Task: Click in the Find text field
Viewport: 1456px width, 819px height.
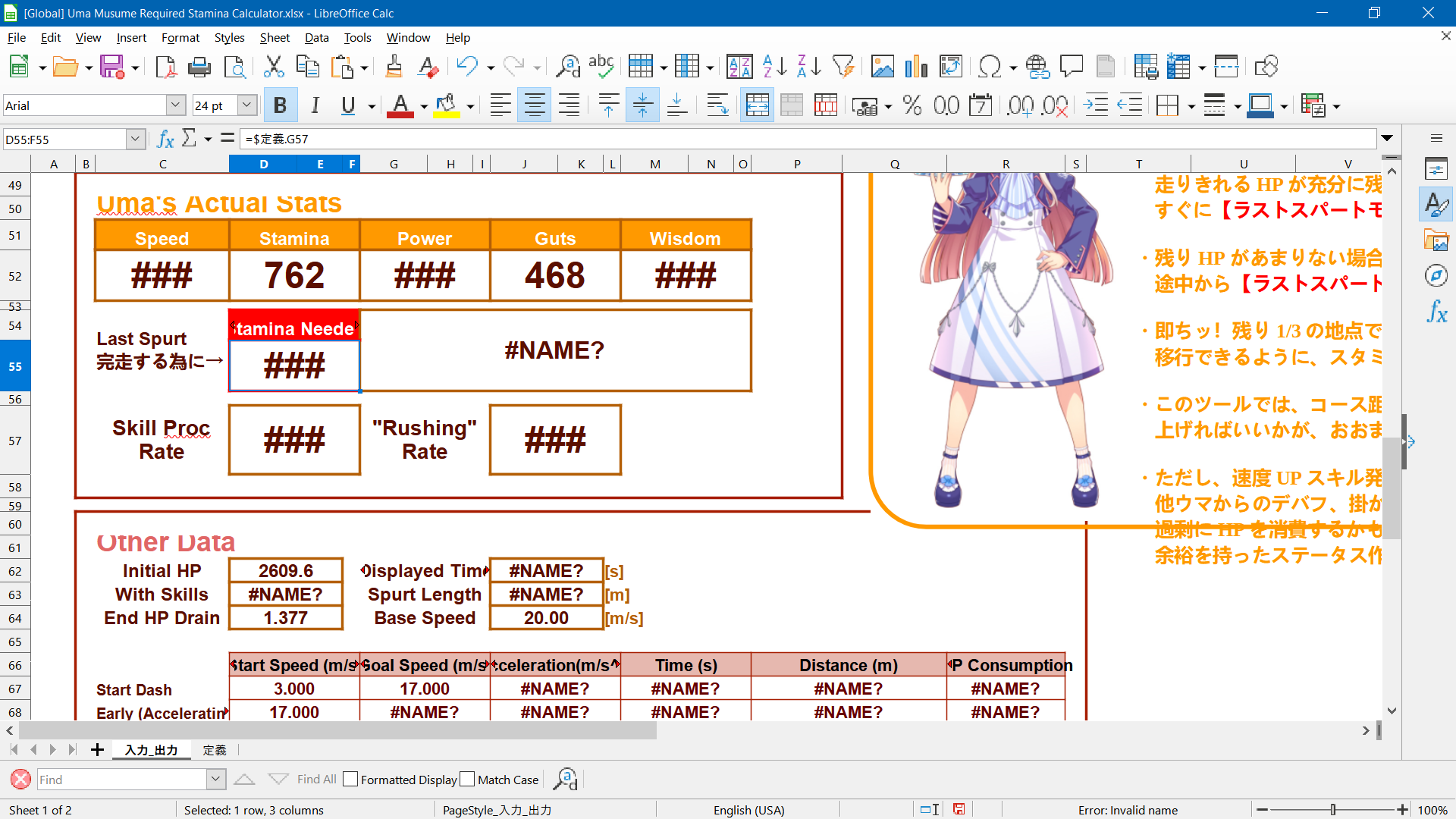Action: click(121, 779)
